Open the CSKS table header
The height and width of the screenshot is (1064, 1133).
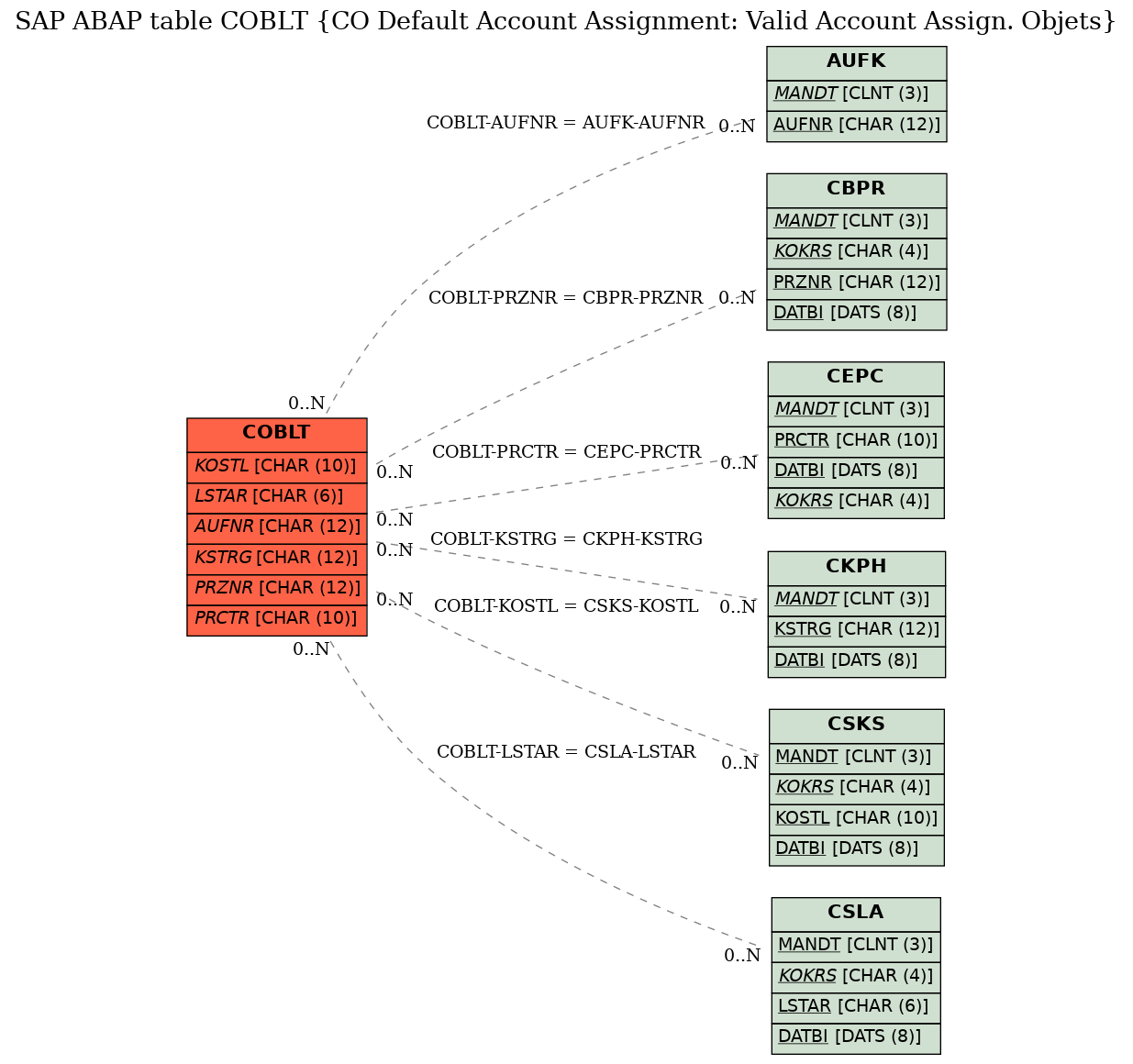pyautogui.click(x=857, y=726)
